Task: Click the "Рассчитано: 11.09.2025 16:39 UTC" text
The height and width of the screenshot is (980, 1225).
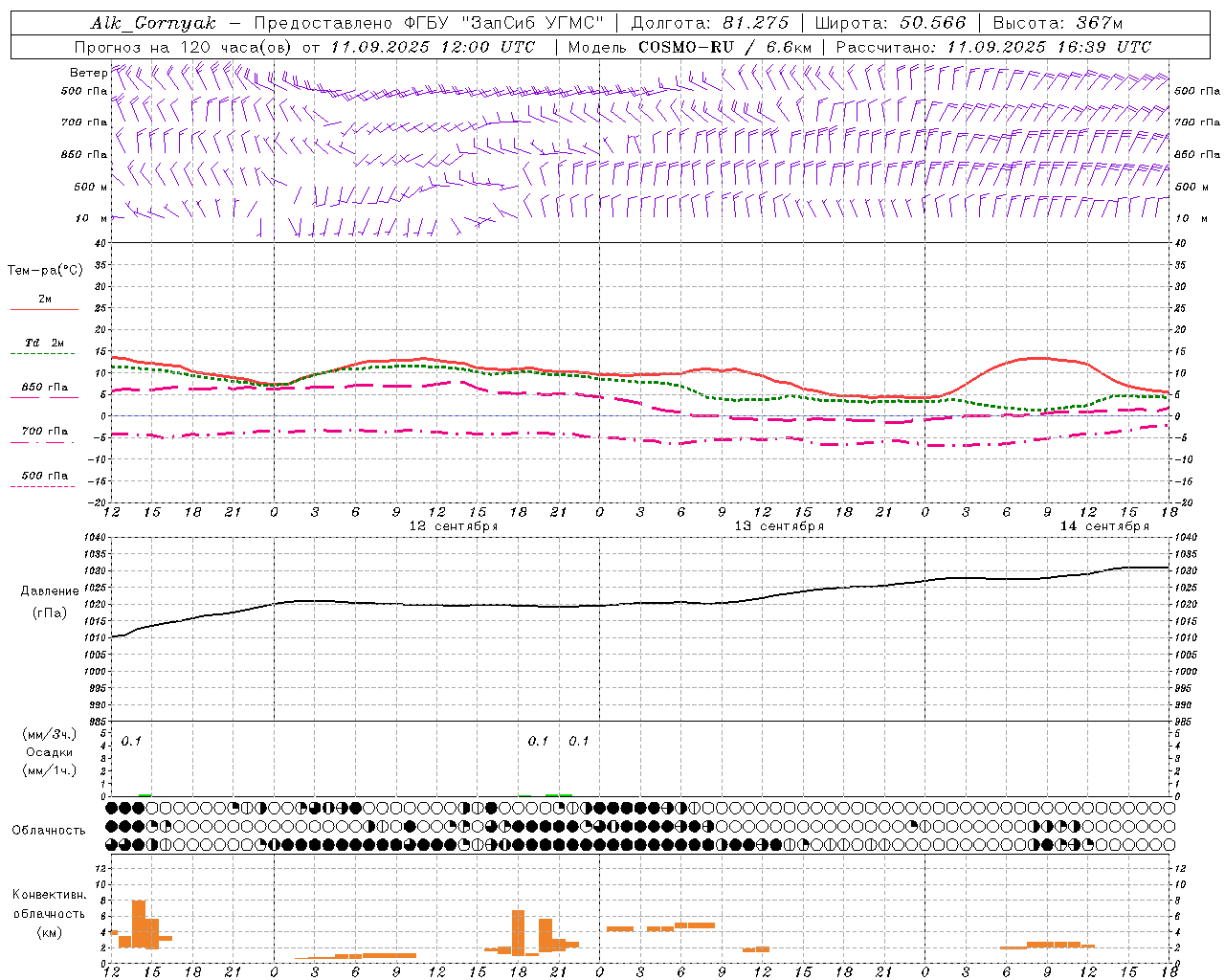Action: click(993, 47)
